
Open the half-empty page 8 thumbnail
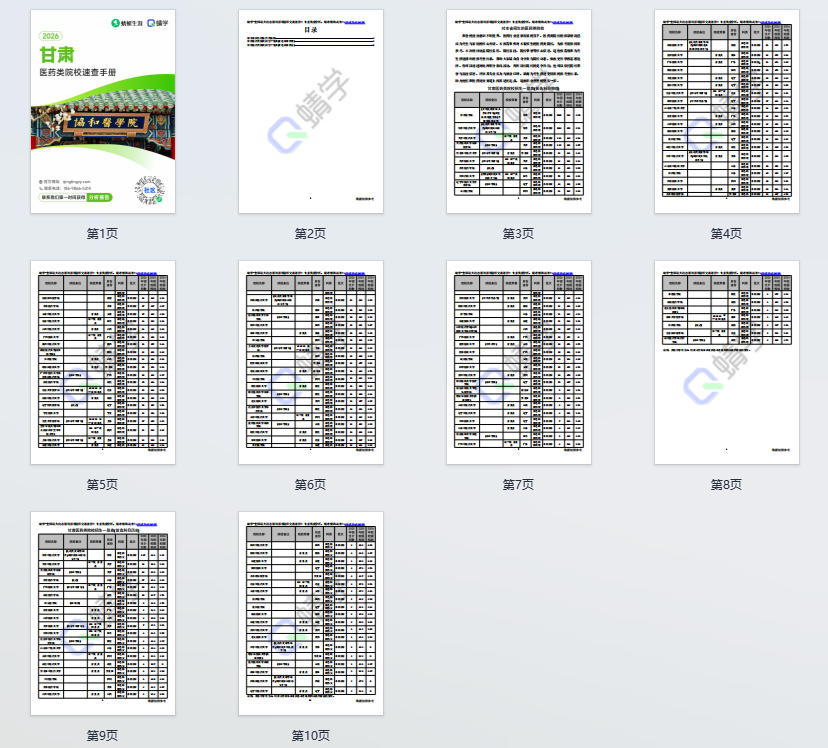click(x=726, y=362)
